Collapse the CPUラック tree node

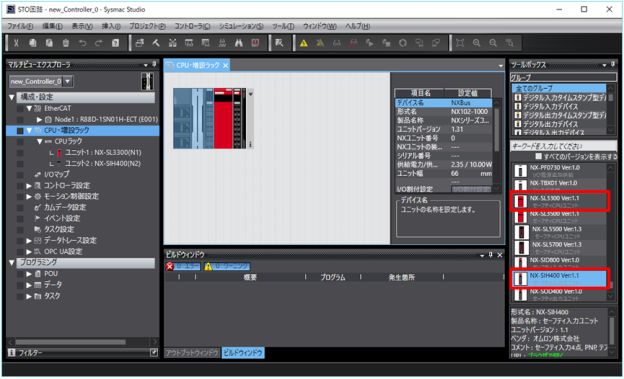(x=39, y=141)
